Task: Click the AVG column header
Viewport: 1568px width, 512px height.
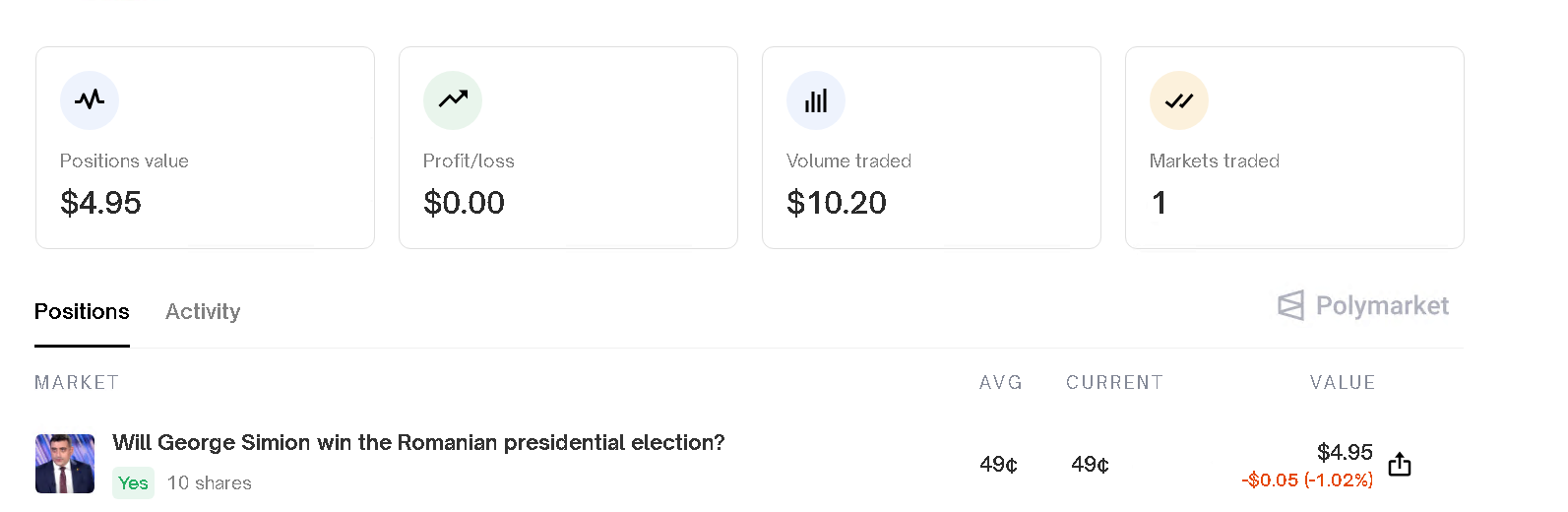Action: pos(1001,382)
